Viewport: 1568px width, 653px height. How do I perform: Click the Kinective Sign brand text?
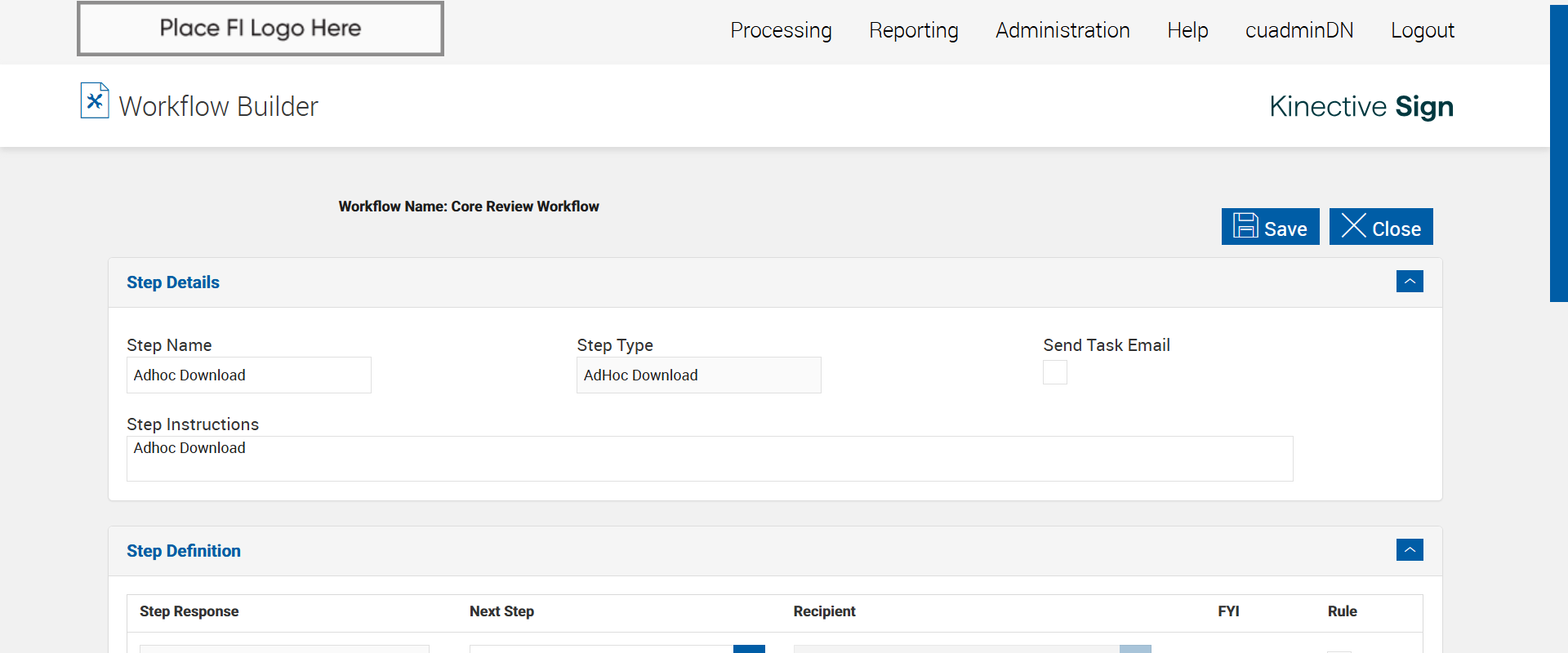[1361, 106]
